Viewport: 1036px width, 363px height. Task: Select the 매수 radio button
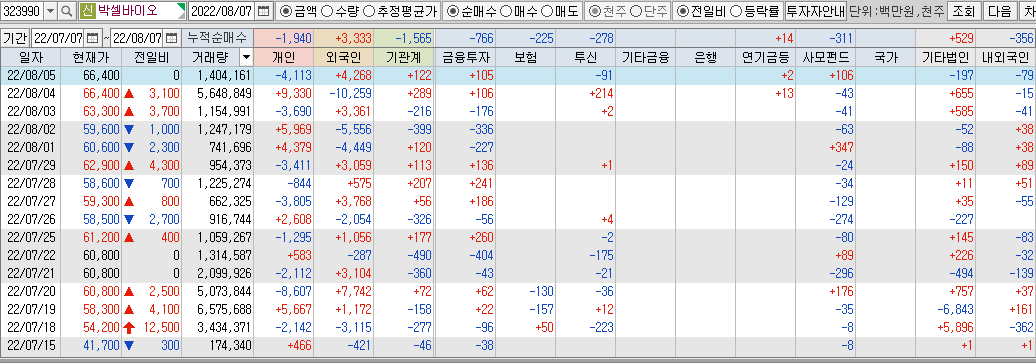[505, 11]
